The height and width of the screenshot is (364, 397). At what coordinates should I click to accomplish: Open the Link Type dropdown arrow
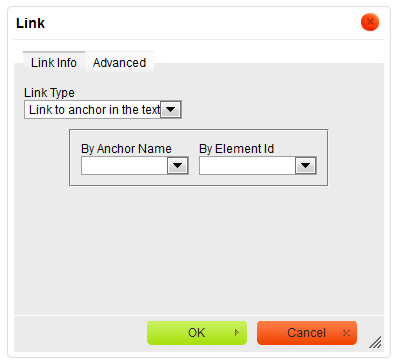(171, 110)
